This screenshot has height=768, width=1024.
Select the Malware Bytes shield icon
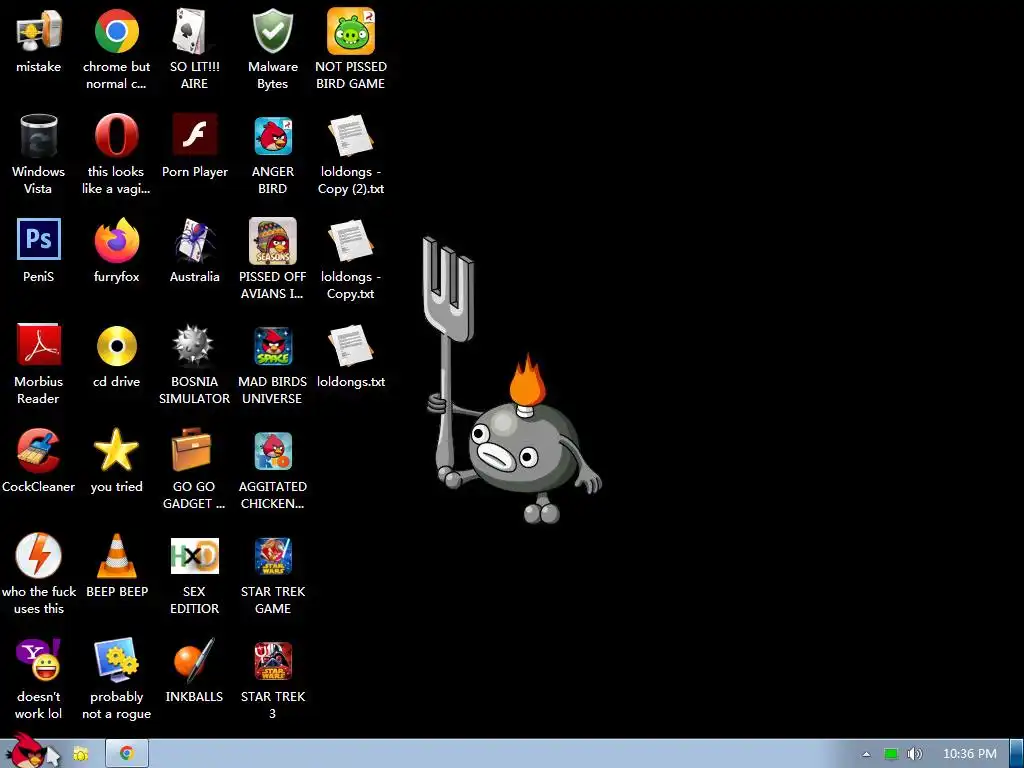[x=272, y=31]
